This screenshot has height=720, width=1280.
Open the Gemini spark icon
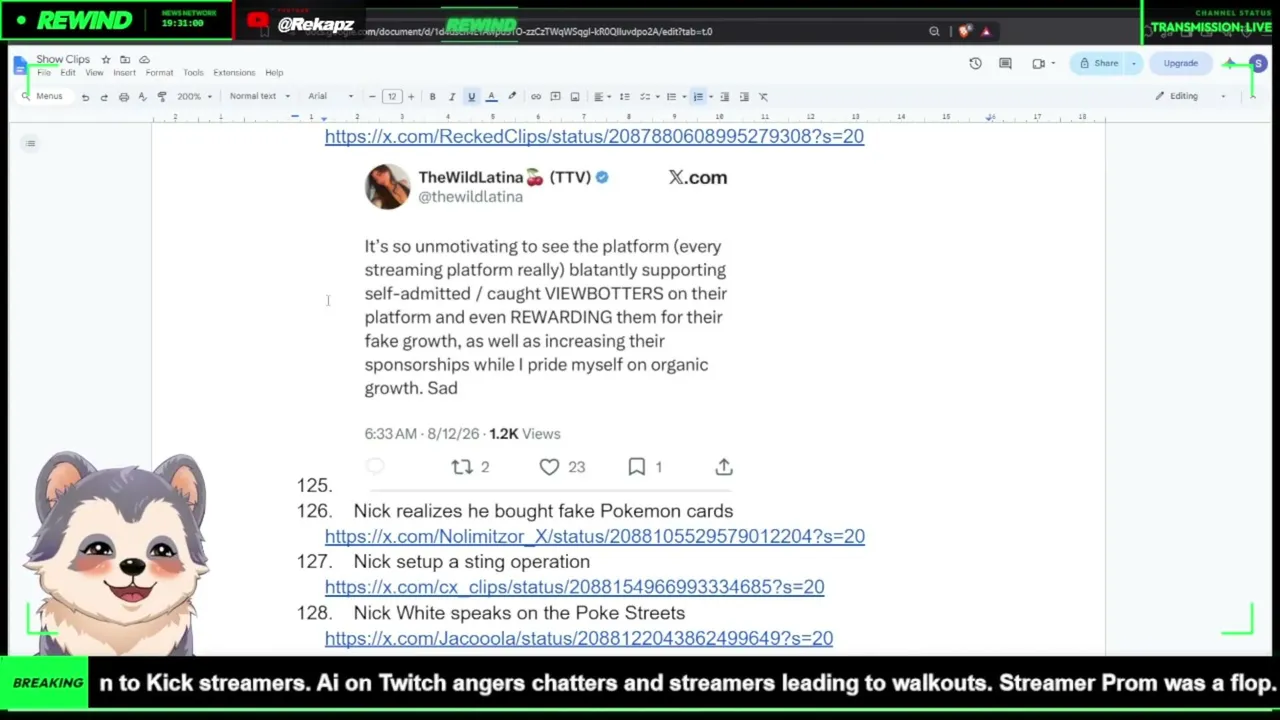coord(1229,63)
